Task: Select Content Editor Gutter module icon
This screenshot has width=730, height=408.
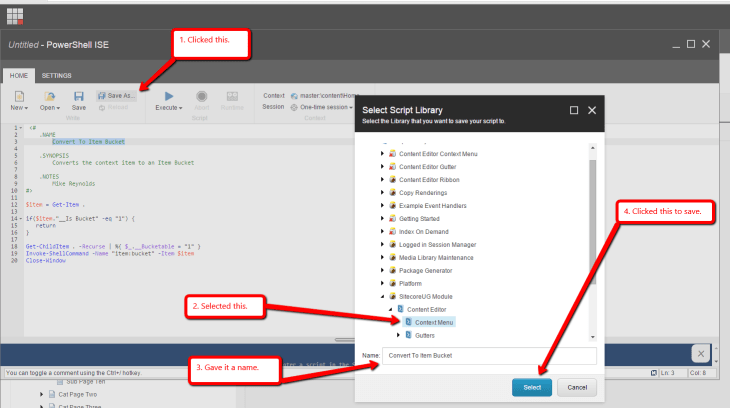Action: 392,167
